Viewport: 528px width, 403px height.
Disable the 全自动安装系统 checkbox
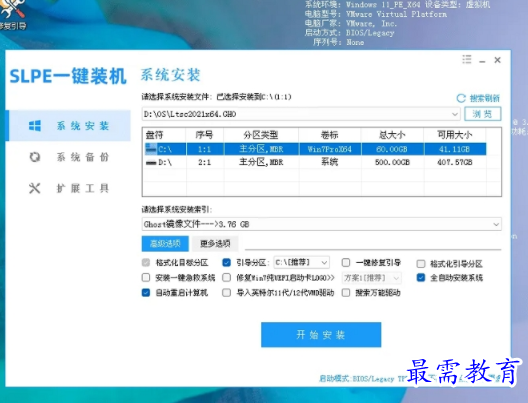[x=421, y=278]
